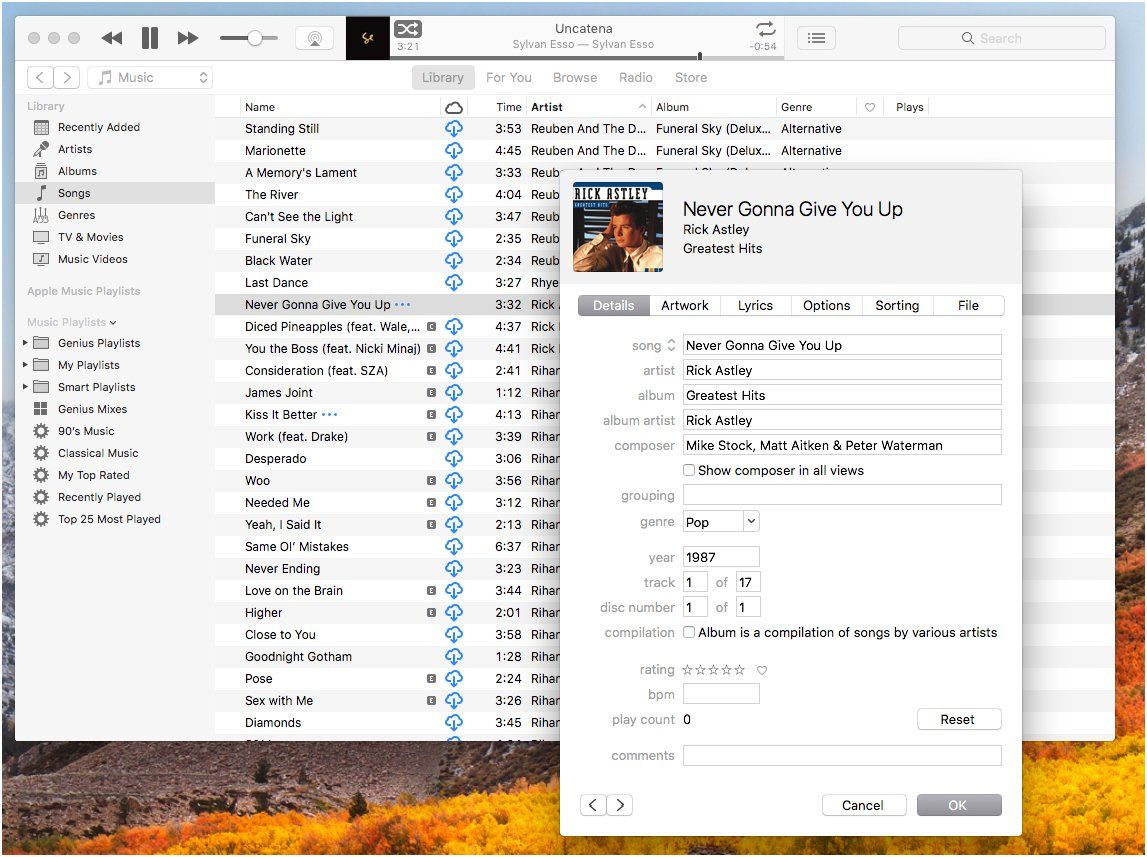Screen dimensions: 1147x857
Task: Check the album compilation checkbox
Action: coord(688,632)
